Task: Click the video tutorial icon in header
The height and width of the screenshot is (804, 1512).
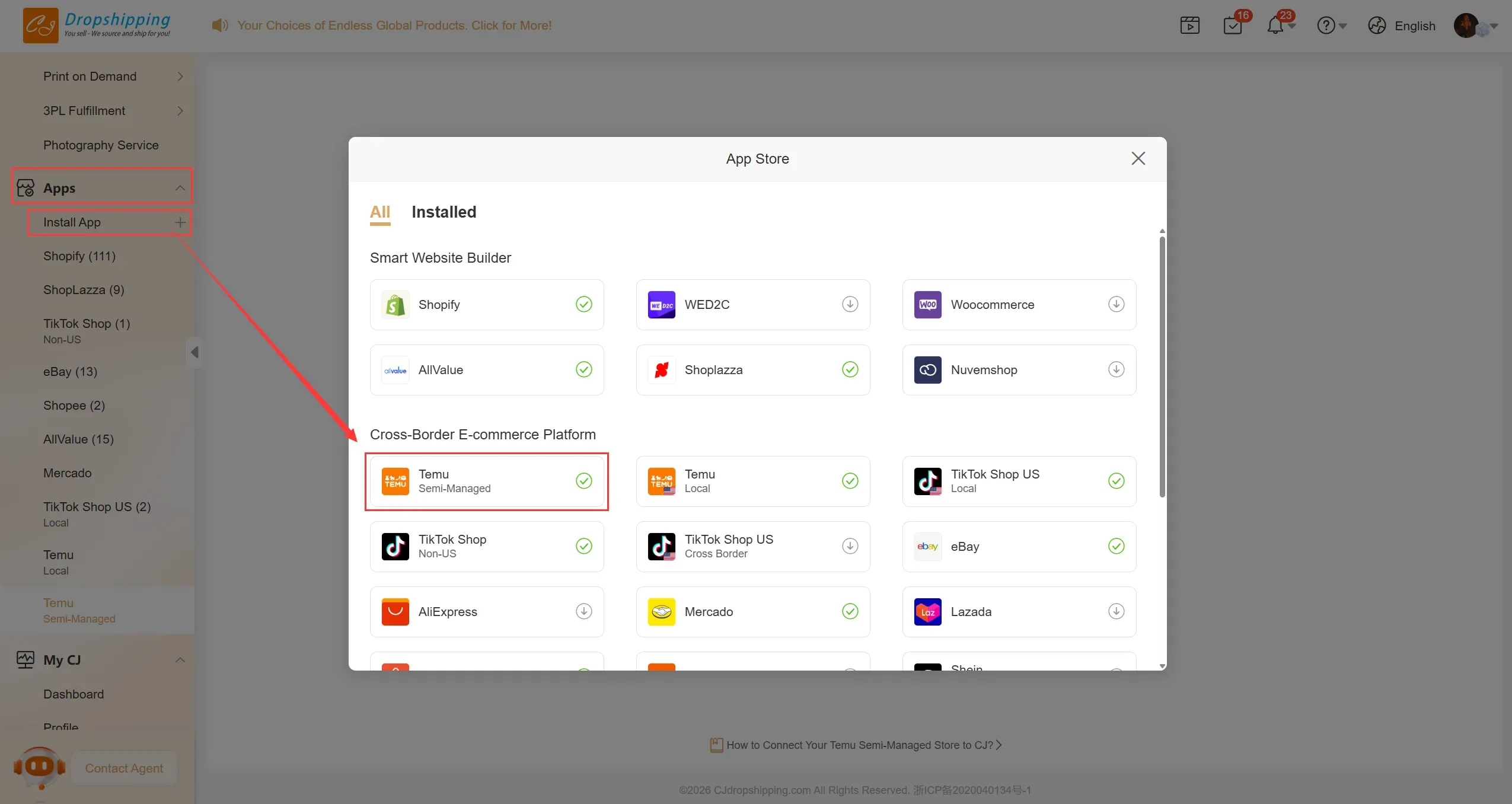Action: tap(1189, 25)
